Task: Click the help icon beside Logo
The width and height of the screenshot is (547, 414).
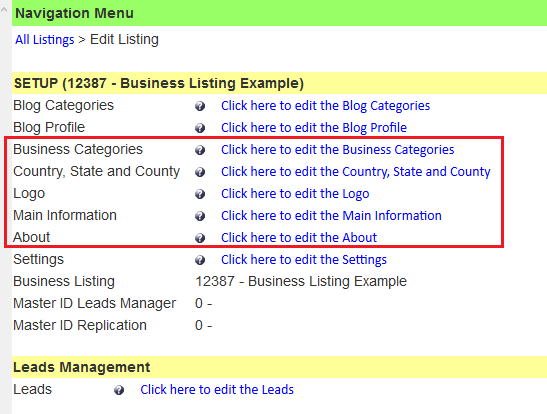Action: coord(200,194)
